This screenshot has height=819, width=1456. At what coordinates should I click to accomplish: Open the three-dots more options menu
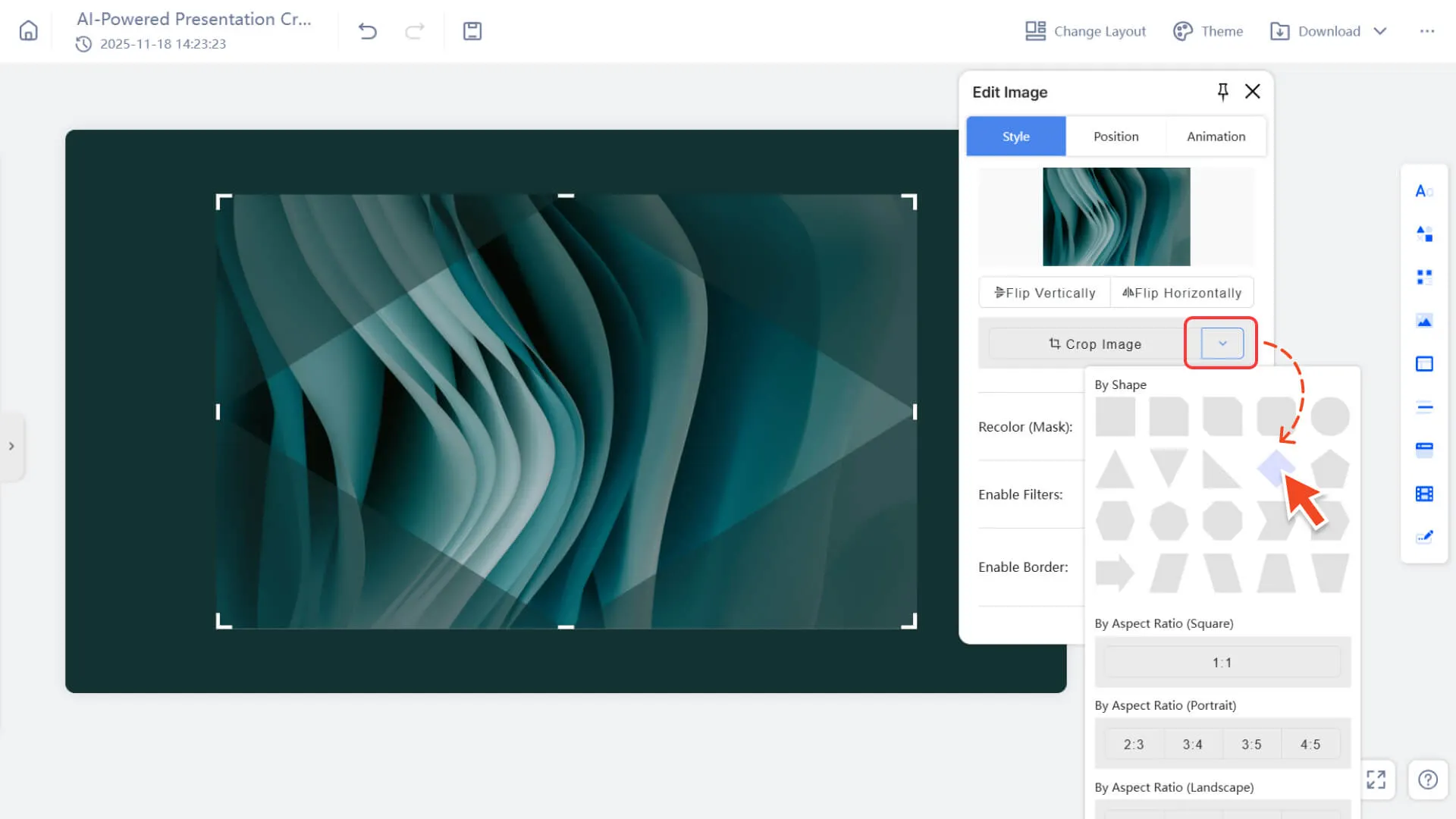pyautogui.click(x=1427, y=31)
